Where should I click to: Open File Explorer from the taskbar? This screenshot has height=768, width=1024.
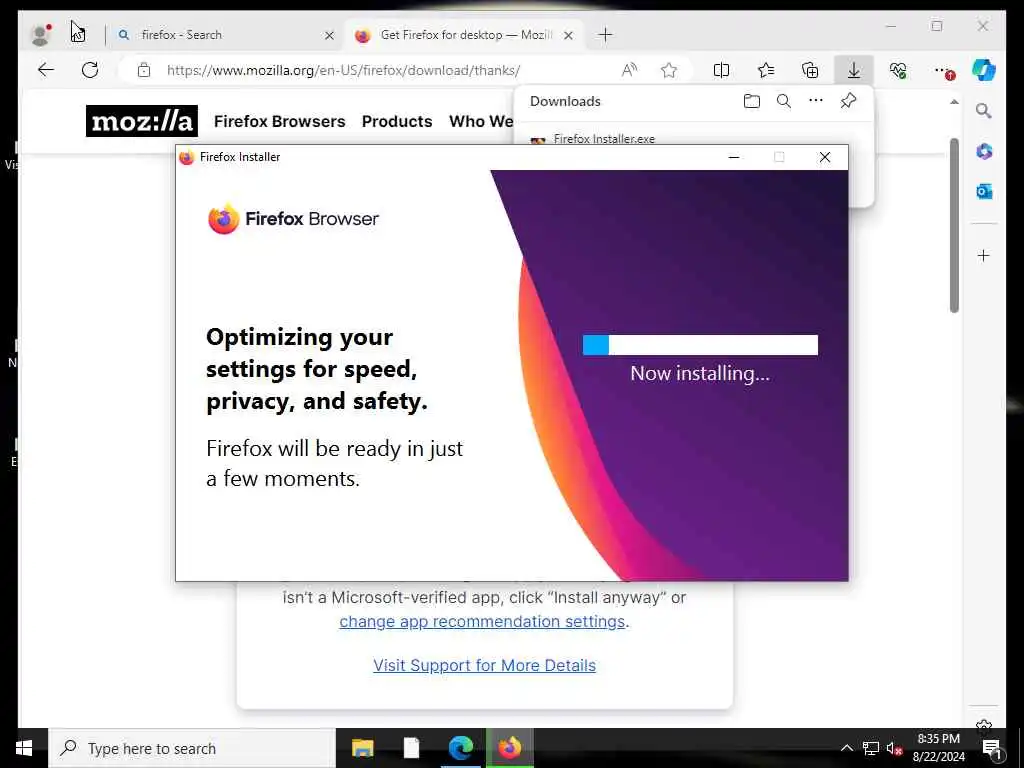362,748
